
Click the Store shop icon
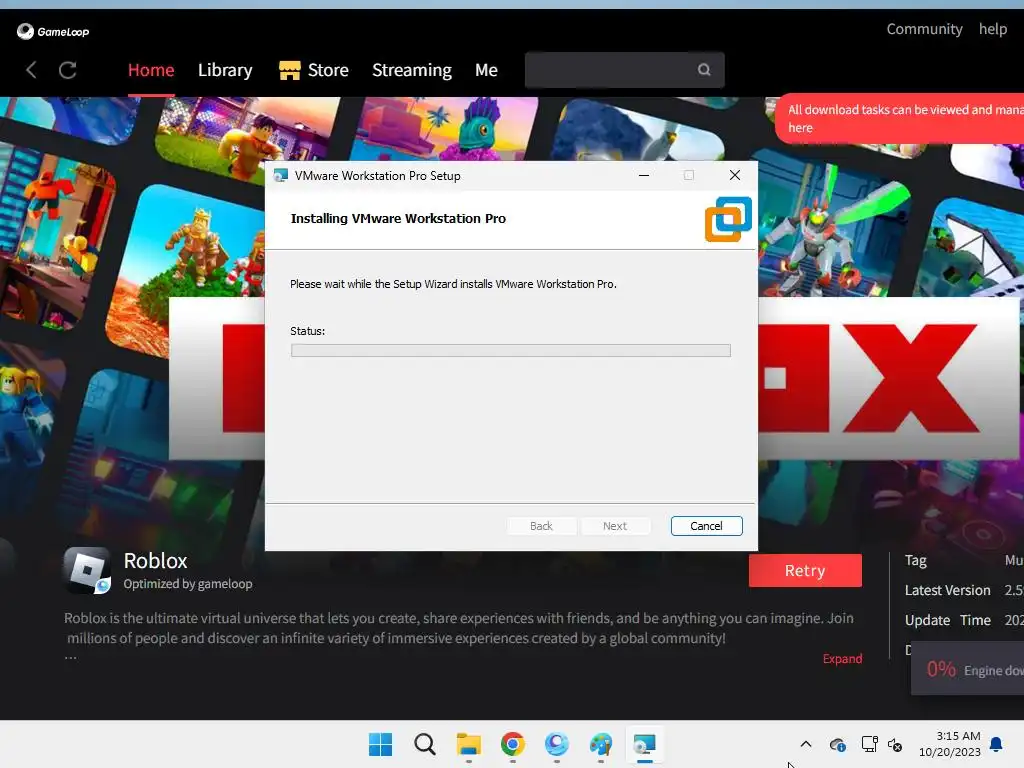tap(289, 70)
